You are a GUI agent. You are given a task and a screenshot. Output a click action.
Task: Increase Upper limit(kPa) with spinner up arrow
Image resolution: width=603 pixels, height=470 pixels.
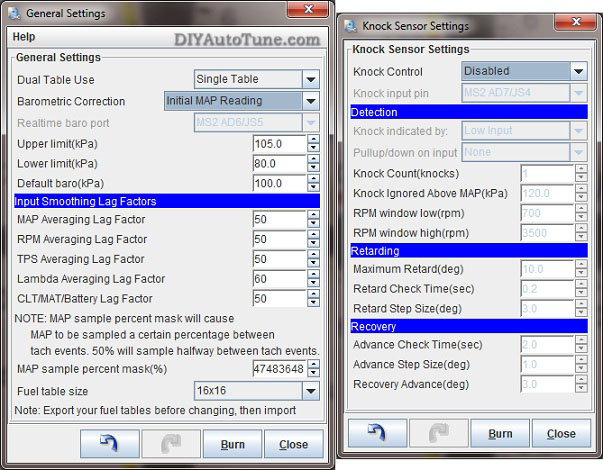[x=313, y=139]
